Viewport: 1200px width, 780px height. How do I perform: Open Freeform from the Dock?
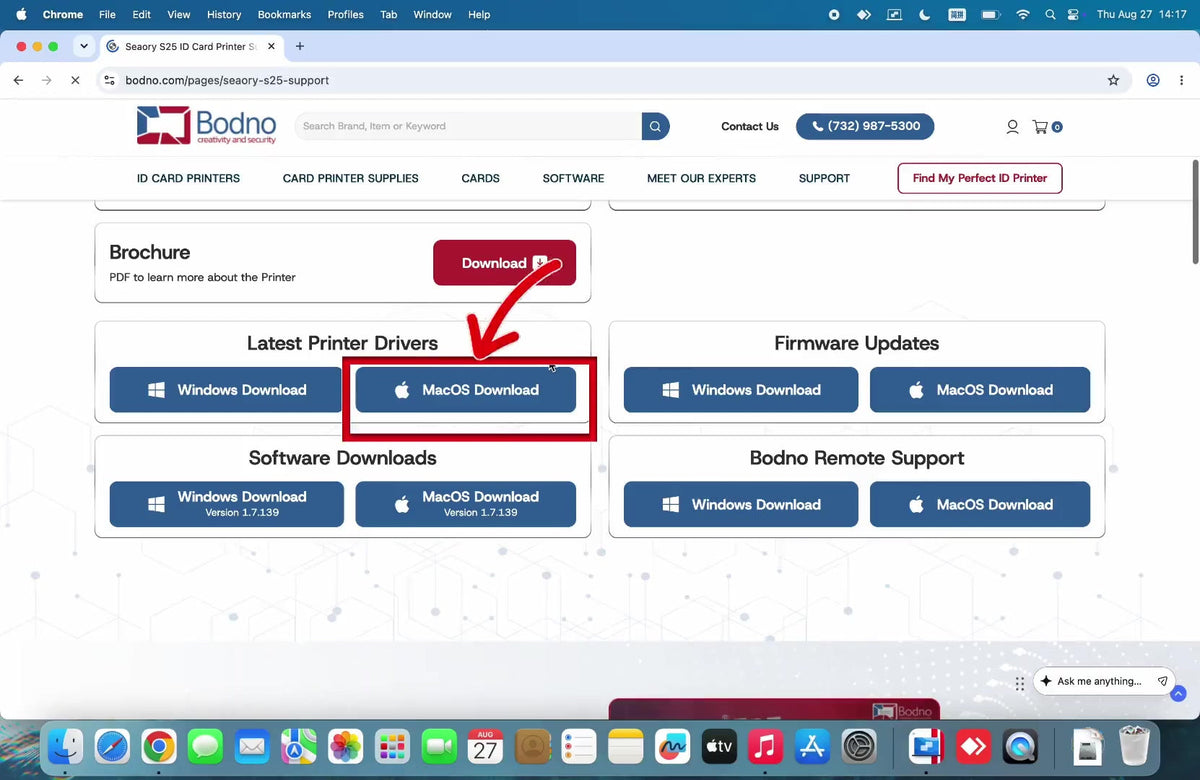[x=672, y=746]
